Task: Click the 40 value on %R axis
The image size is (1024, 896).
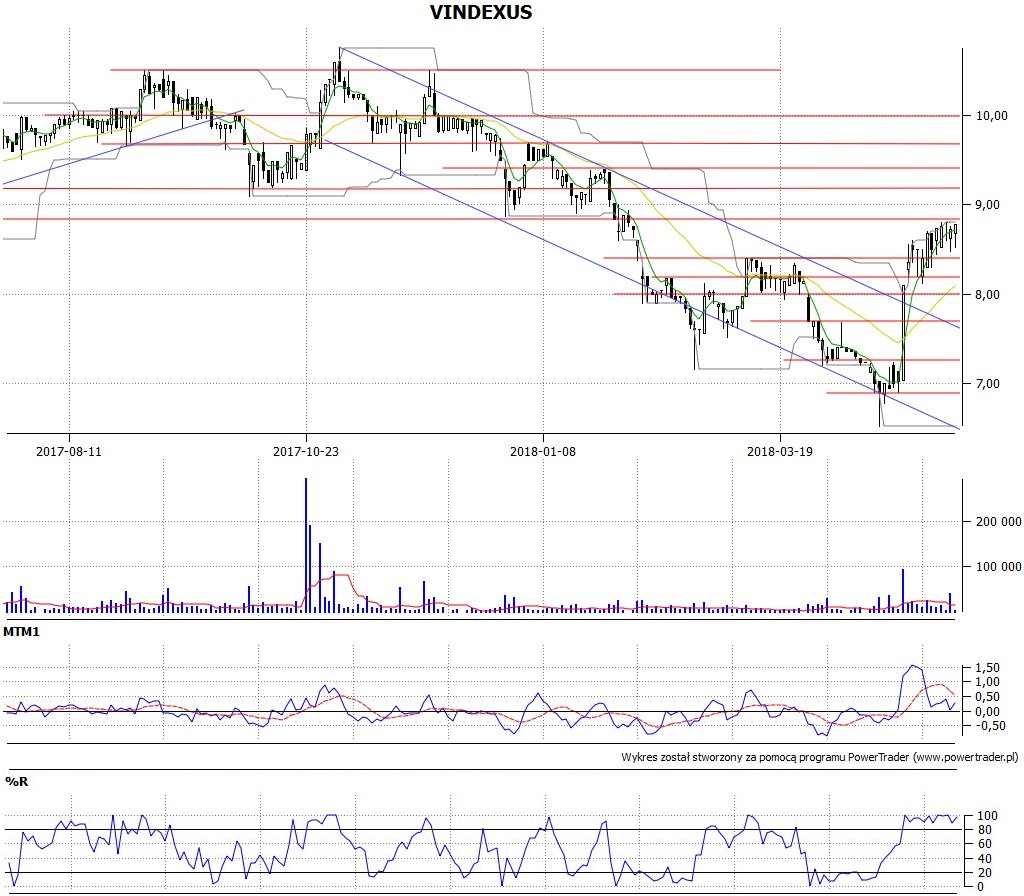Action: [x=984, y=859]
